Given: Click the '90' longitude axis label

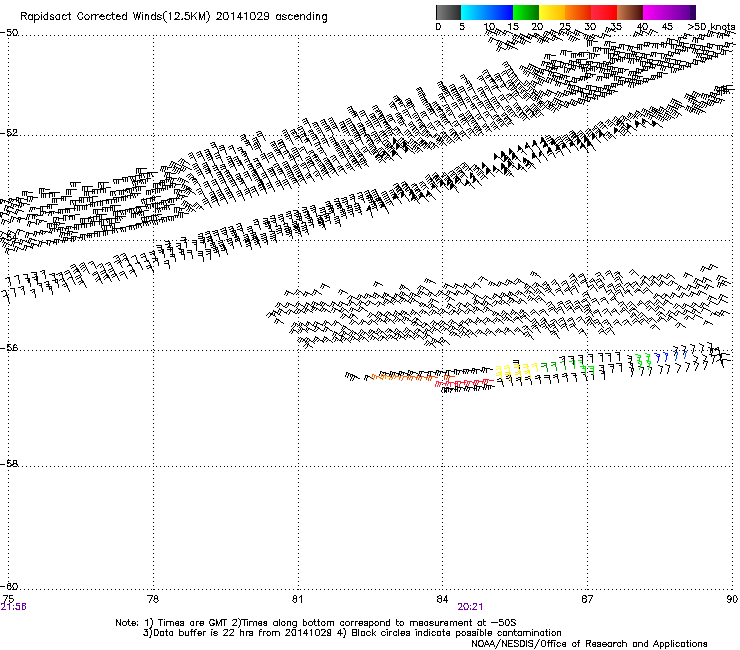Looking at the screenshot, I should [732, 599].
